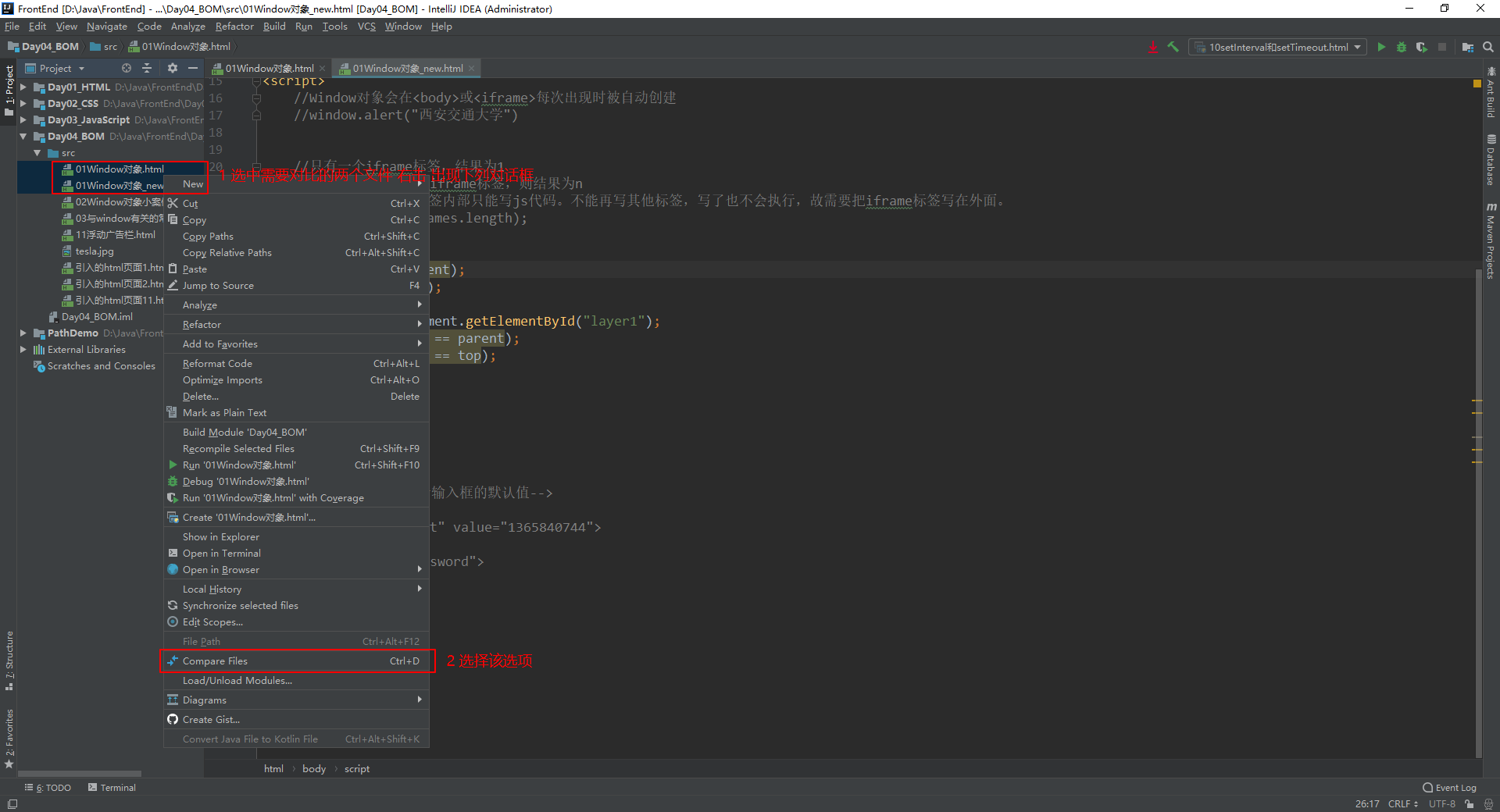
Task: Toggle read-only lock in status bar
Action: [x=1470, y=804]
